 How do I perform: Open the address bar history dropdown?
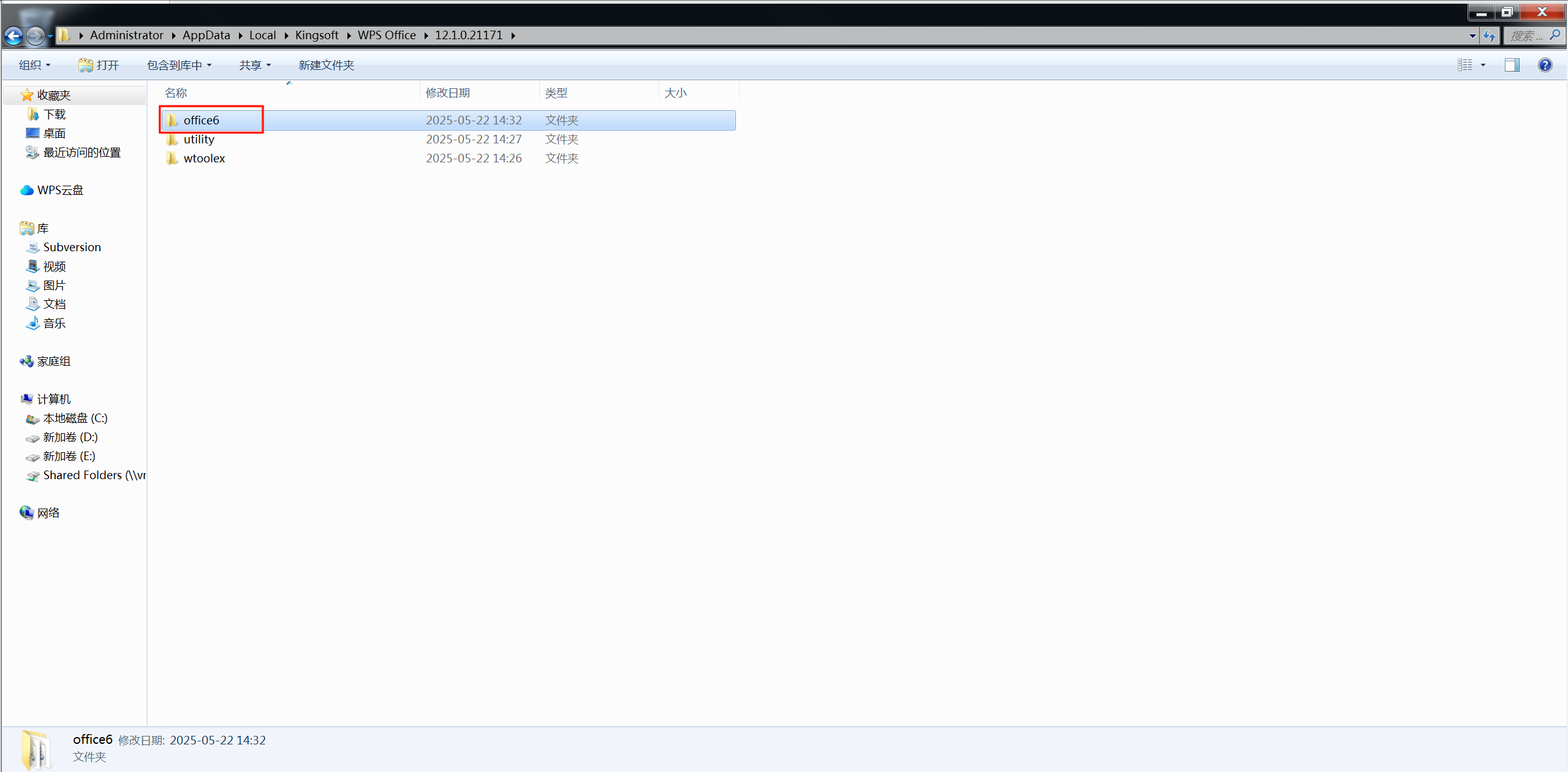click(1472, 36)
